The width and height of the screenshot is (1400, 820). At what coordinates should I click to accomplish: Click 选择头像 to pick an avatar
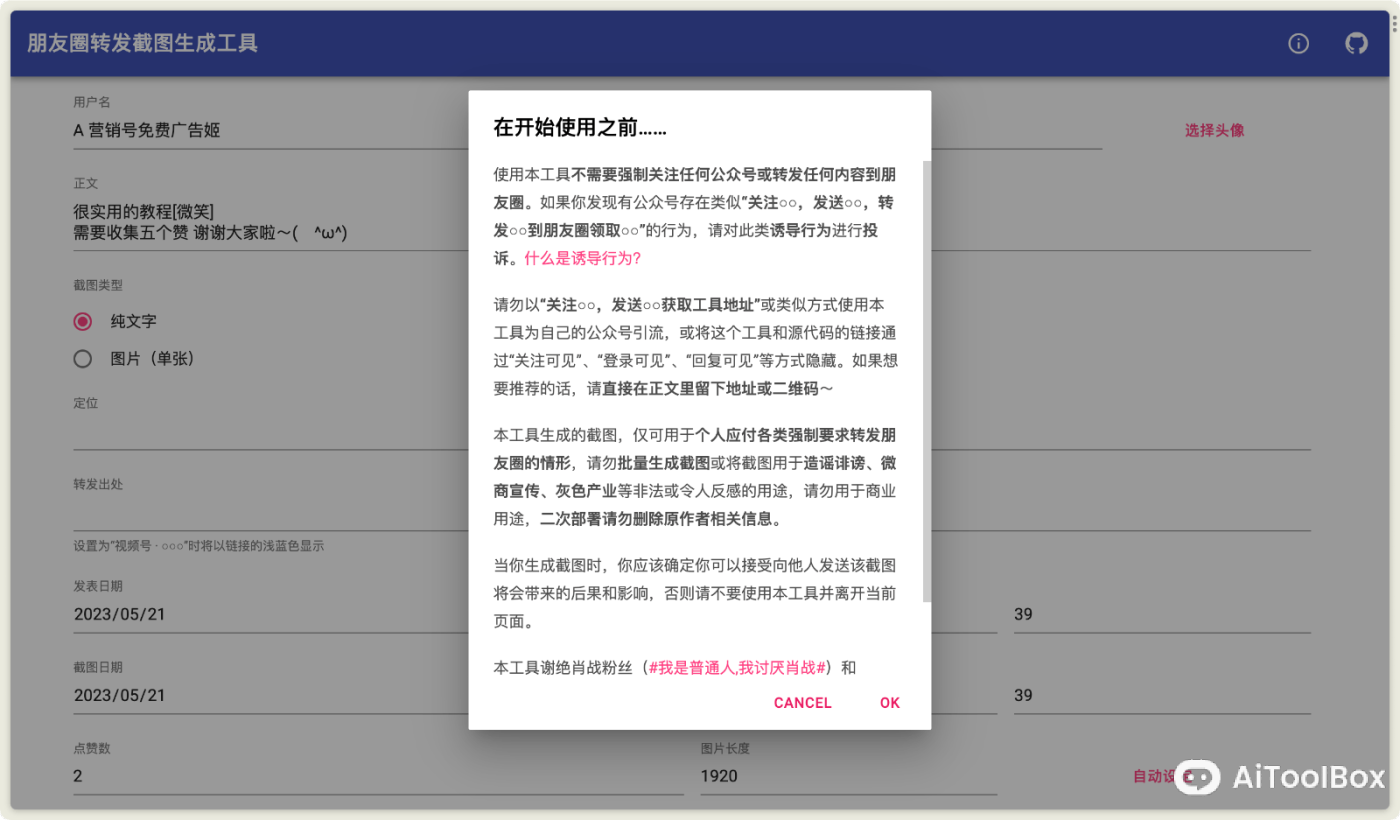coord(1213,130)
